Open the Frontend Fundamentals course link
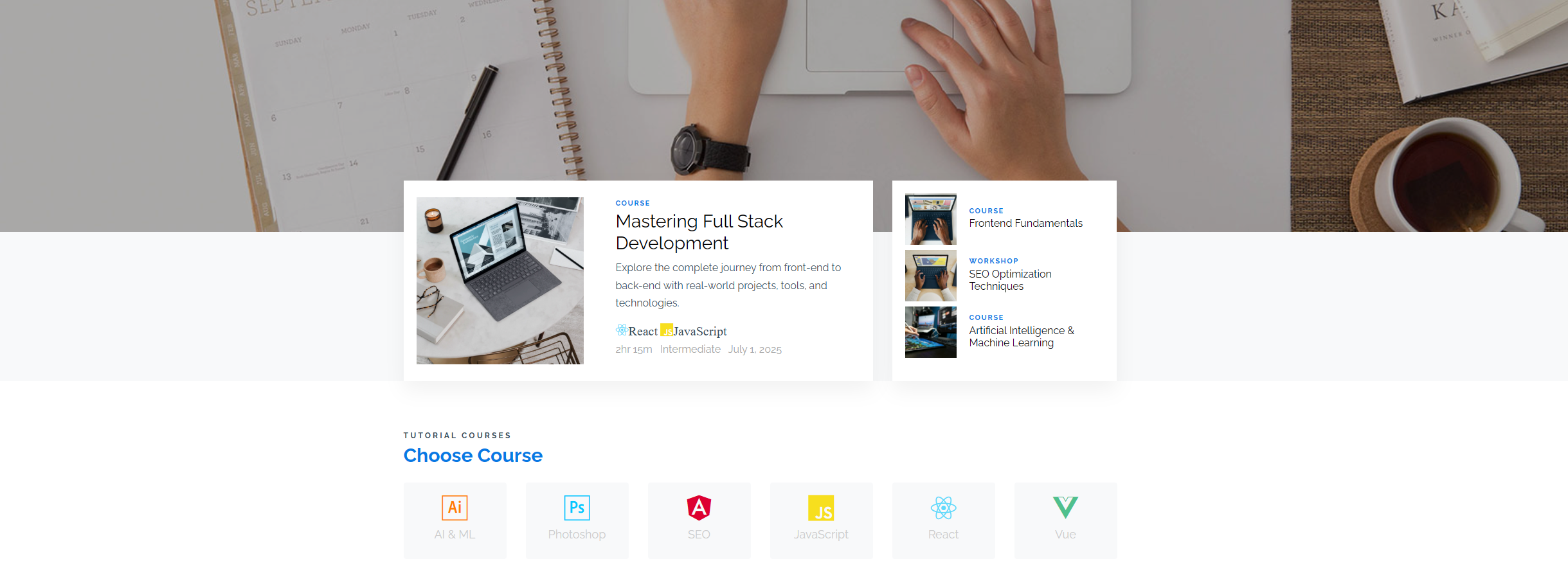Screen dimensions: 1568x586 pyautogui.click(x=1025, y=223)
